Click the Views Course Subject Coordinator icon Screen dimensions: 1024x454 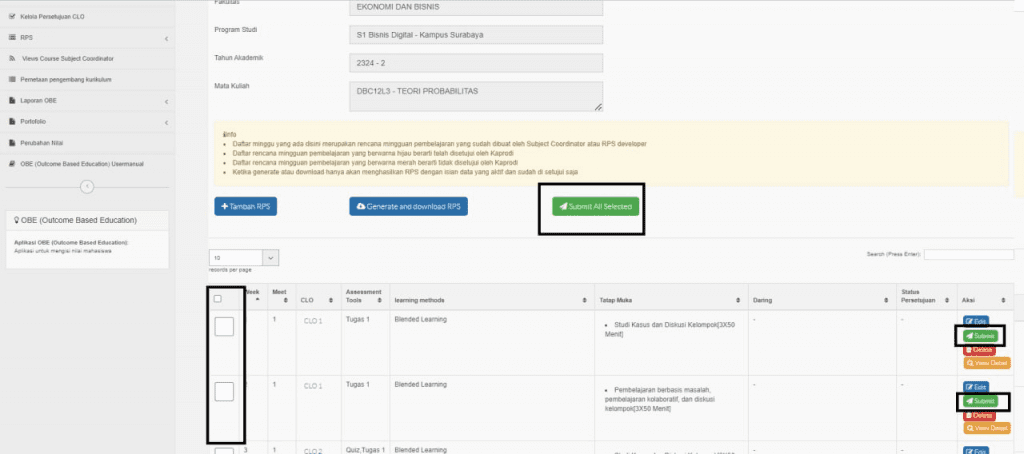(13, 59)
